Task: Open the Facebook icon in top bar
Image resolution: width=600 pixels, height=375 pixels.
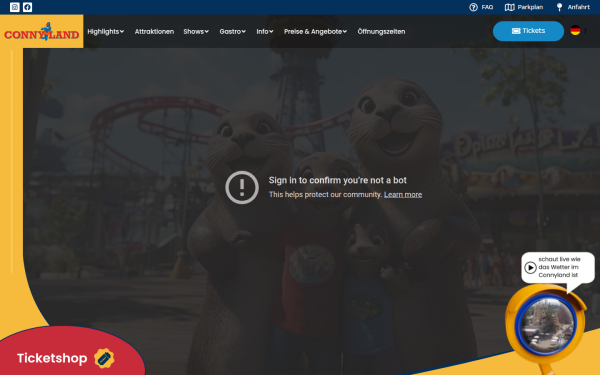Action: [x=28, y=7]
